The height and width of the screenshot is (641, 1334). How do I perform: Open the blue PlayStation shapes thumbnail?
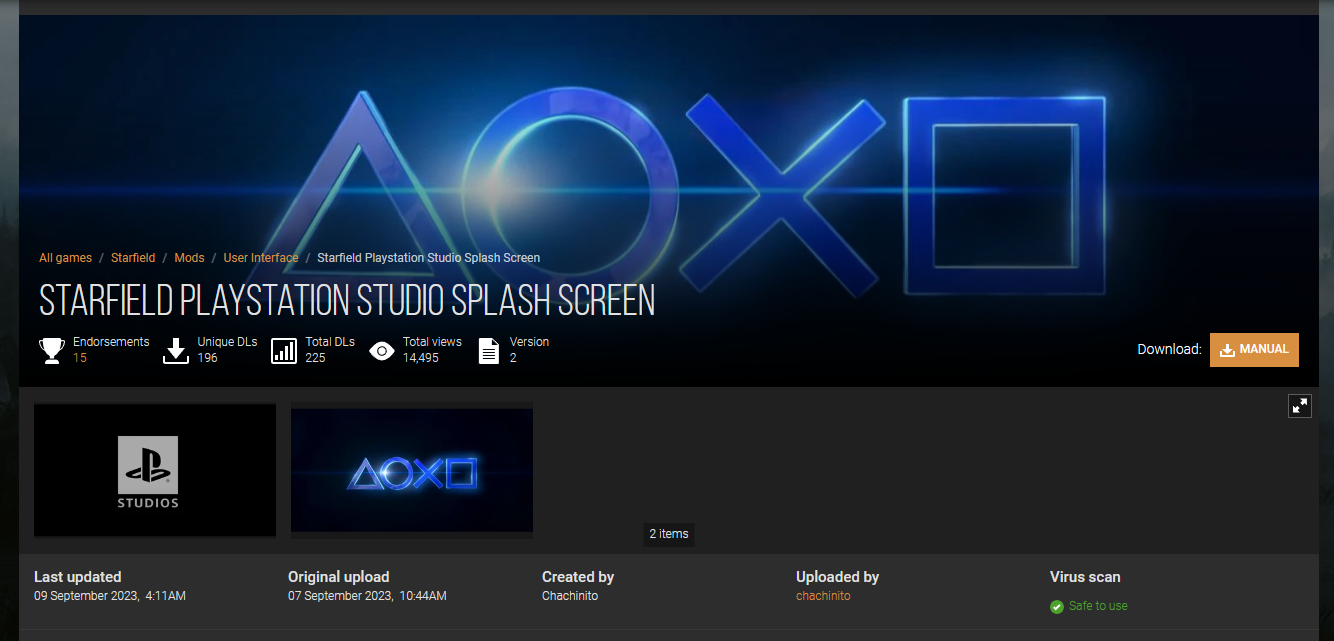(412, 470)
